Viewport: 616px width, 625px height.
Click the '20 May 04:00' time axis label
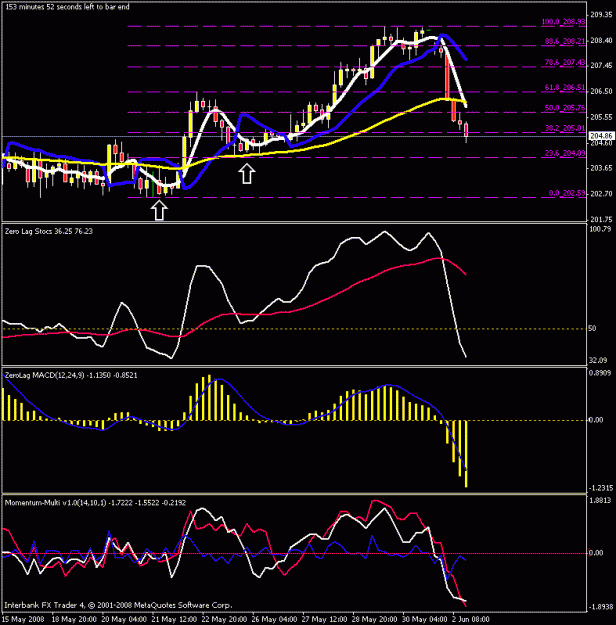pyautogui.click(x=124, y=619)
